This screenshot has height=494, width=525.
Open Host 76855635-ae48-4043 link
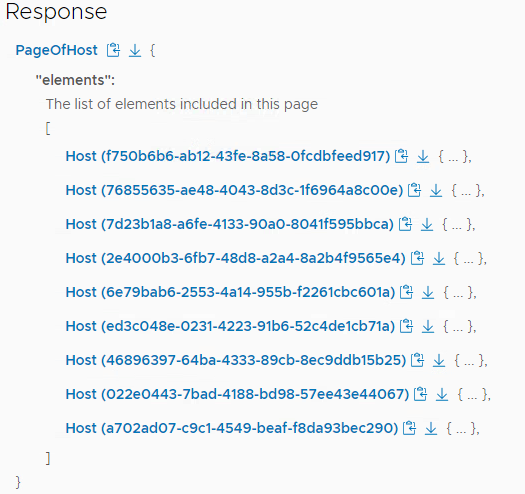point(234,190)
